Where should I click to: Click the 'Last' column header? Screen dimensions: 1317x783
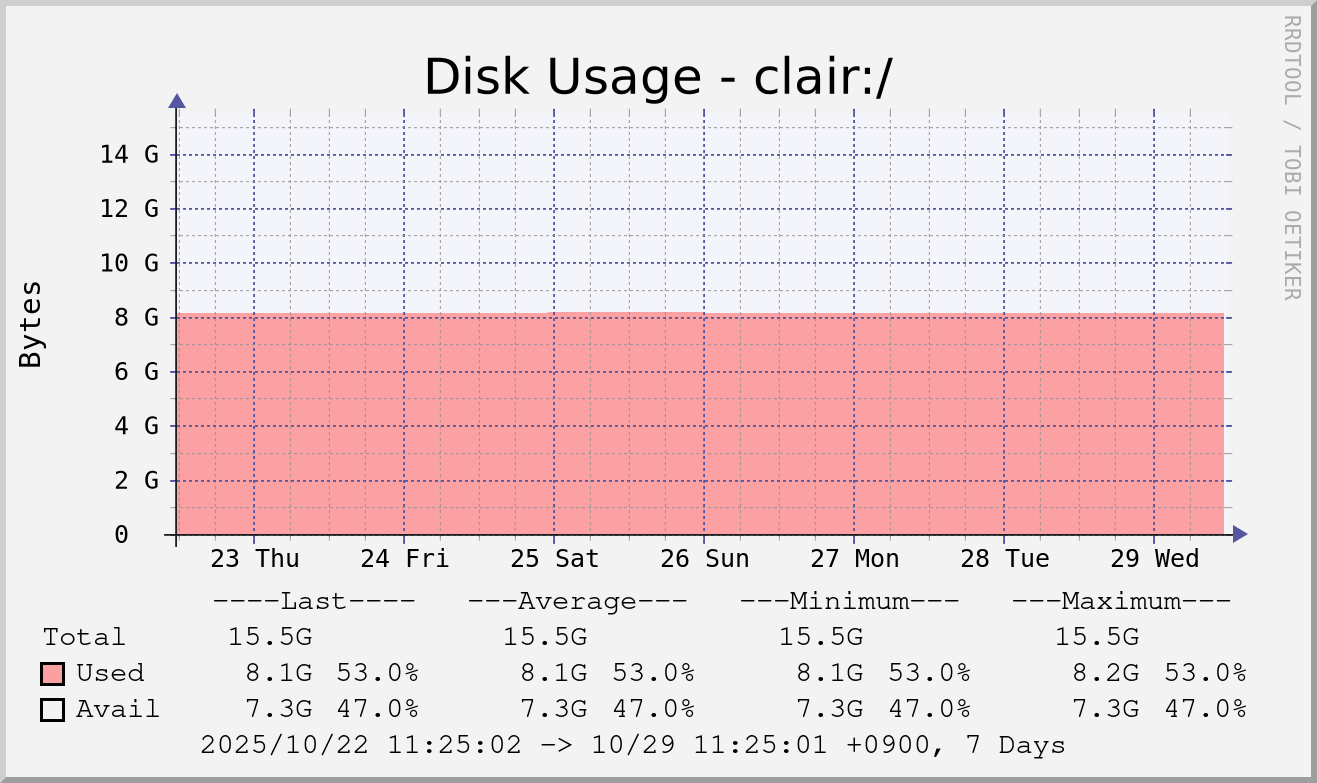coord(314,601)
